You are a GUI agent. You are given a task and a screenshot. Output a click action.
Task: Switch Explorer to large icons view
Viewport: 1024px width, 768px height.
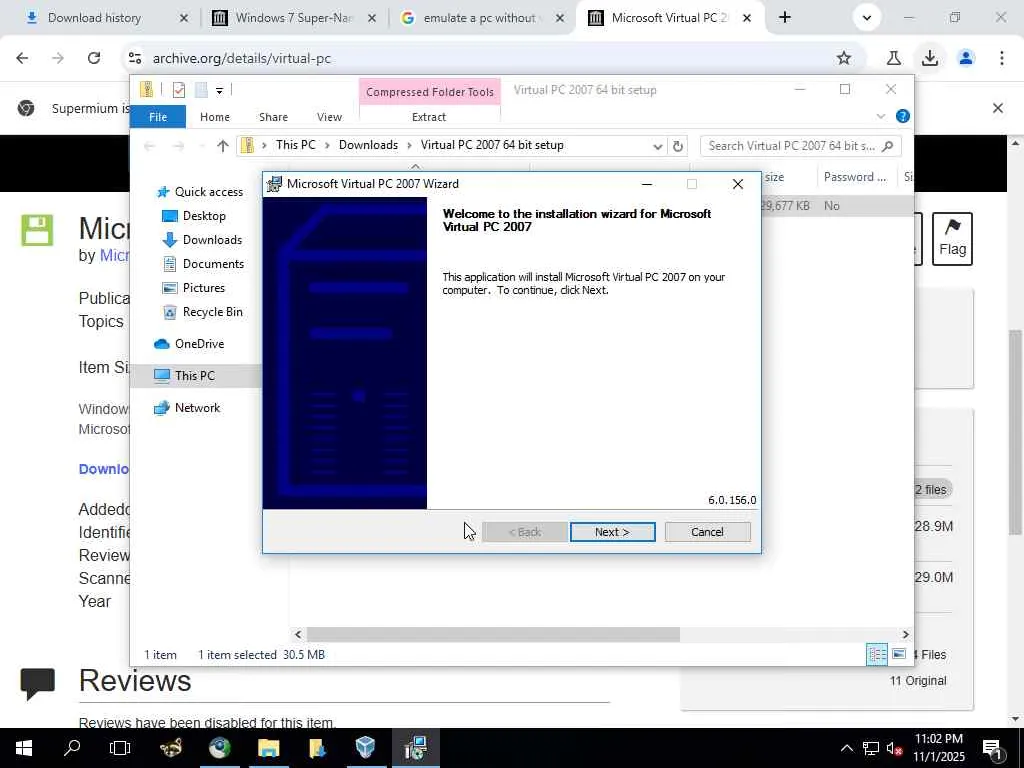899,654
